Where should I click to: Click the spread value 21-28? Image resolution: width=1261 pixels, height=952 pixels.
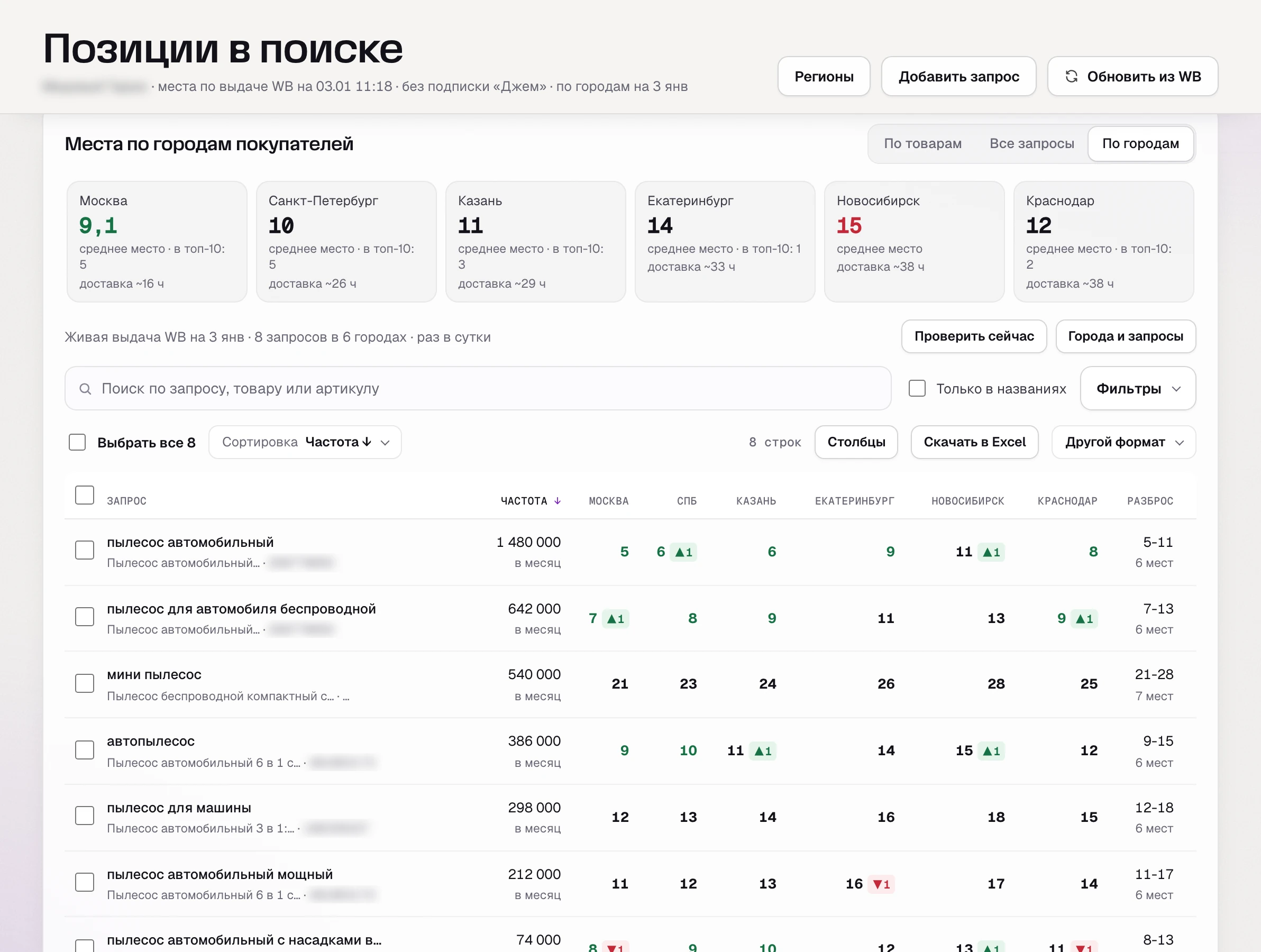pyautogui.click(x=1154, y=674)
